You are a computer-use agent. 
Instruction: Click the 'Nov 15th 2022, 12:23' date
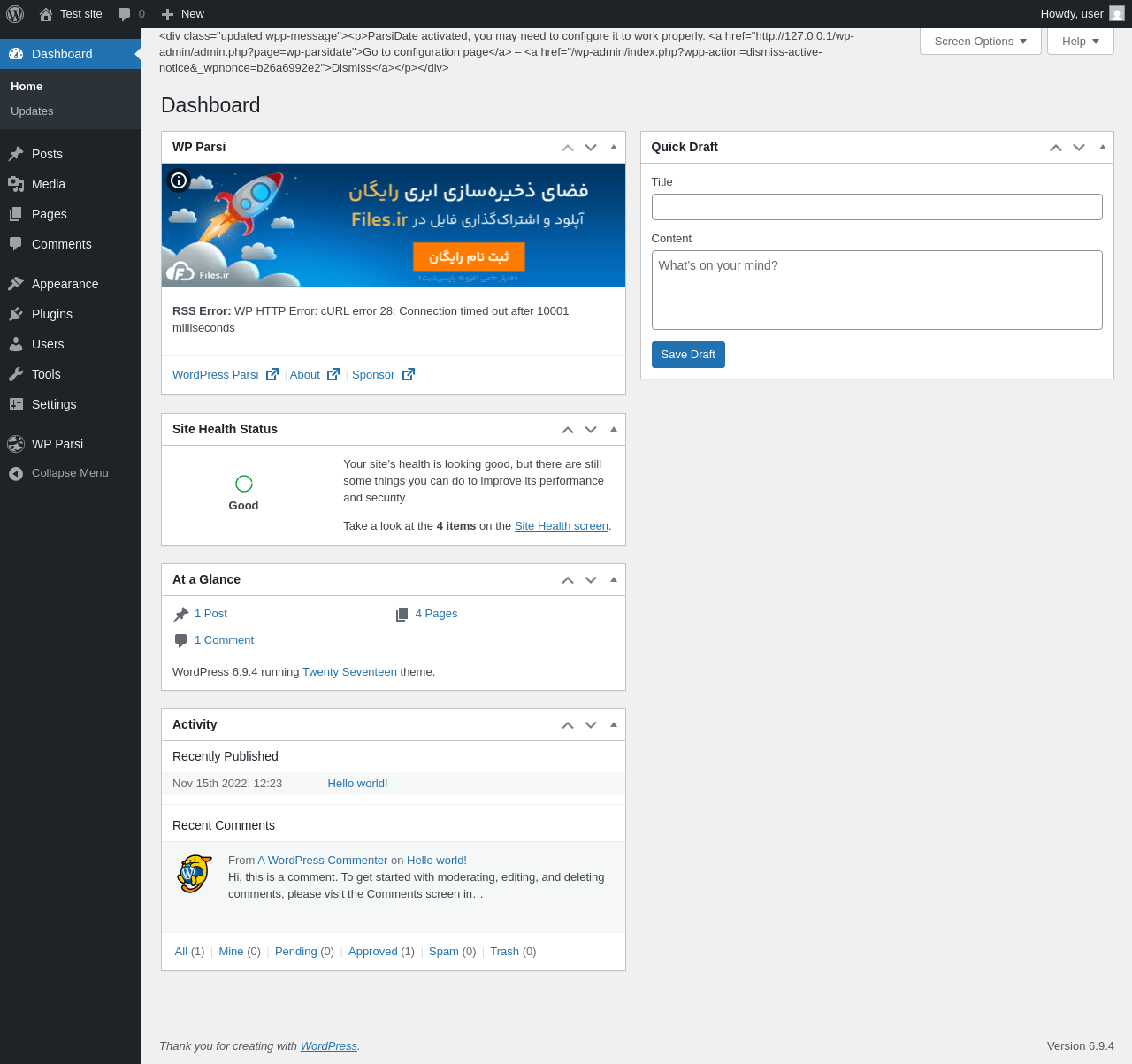pos(227,784)
